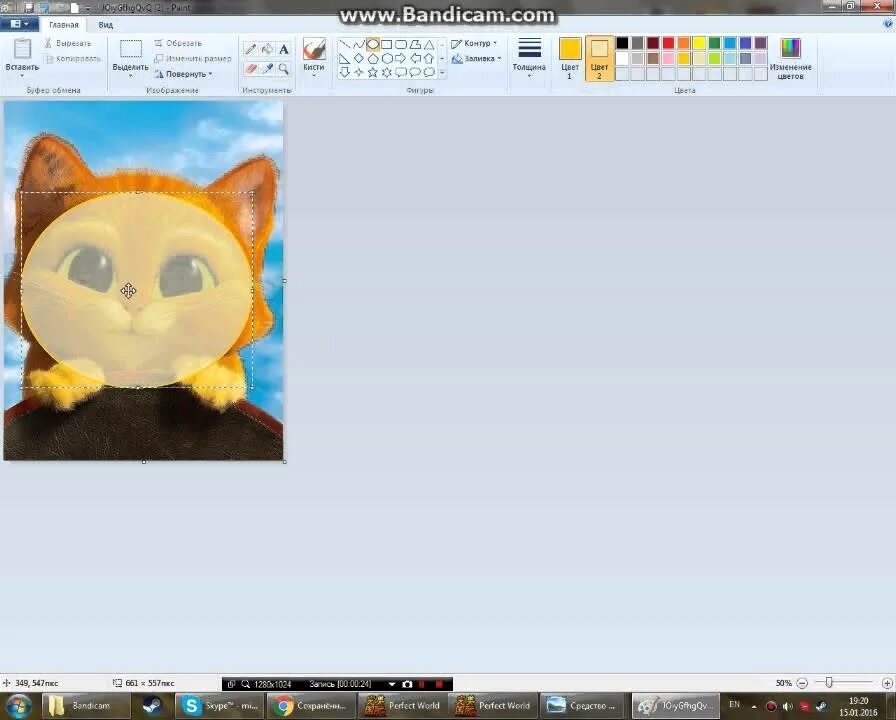The width and height of the screenshot is (896, 720).
Task: Pick the white palette color
Action: 622,58
